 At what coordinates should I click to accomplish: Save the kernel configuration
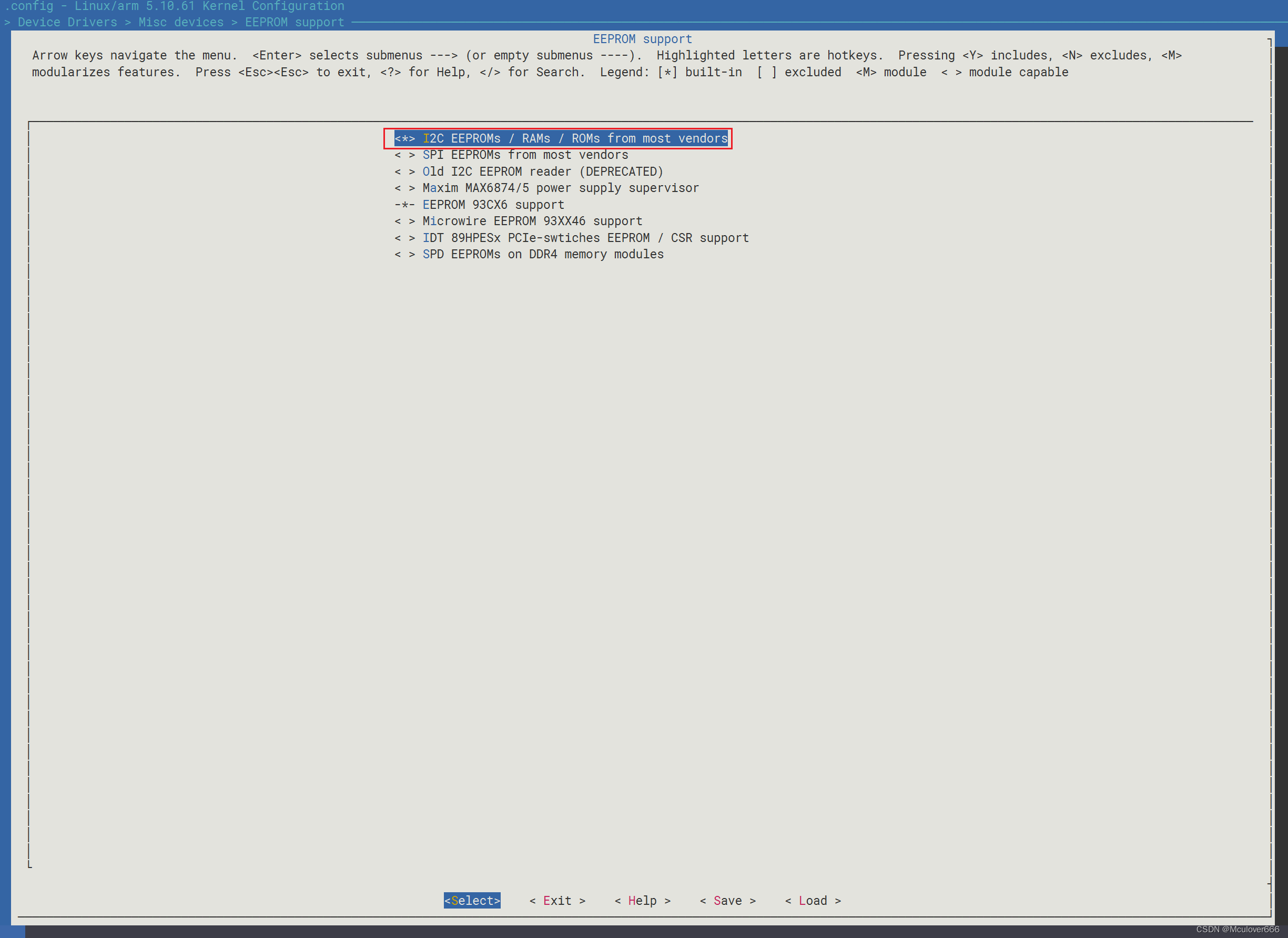[x=728, y=901]
